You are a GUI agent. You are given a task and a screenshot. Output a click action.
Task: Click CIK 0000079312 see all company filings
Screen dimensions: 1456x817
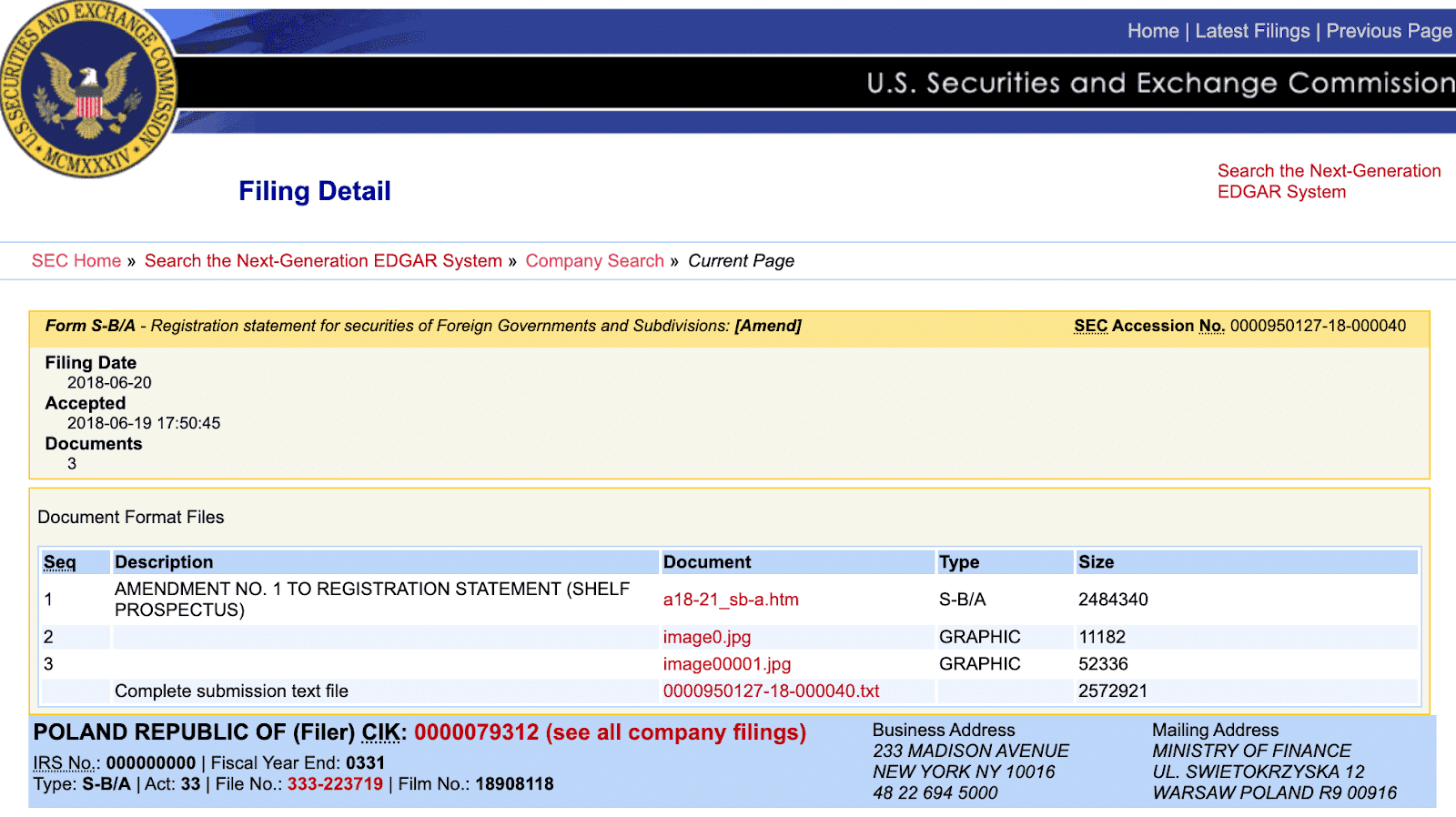[610, 732]
